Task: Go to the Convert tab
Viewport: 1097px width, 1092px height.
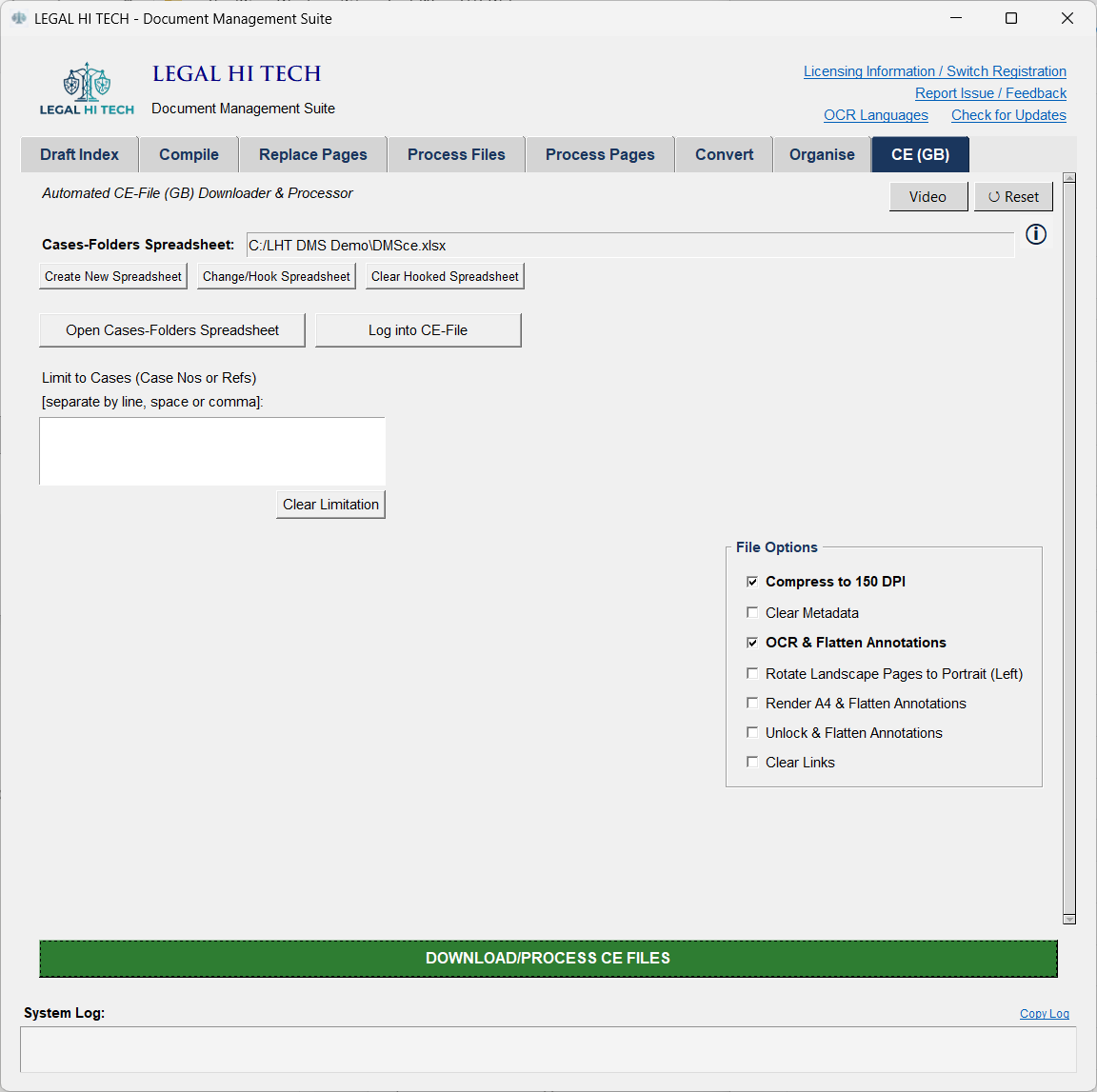Action: pos(724,154)
